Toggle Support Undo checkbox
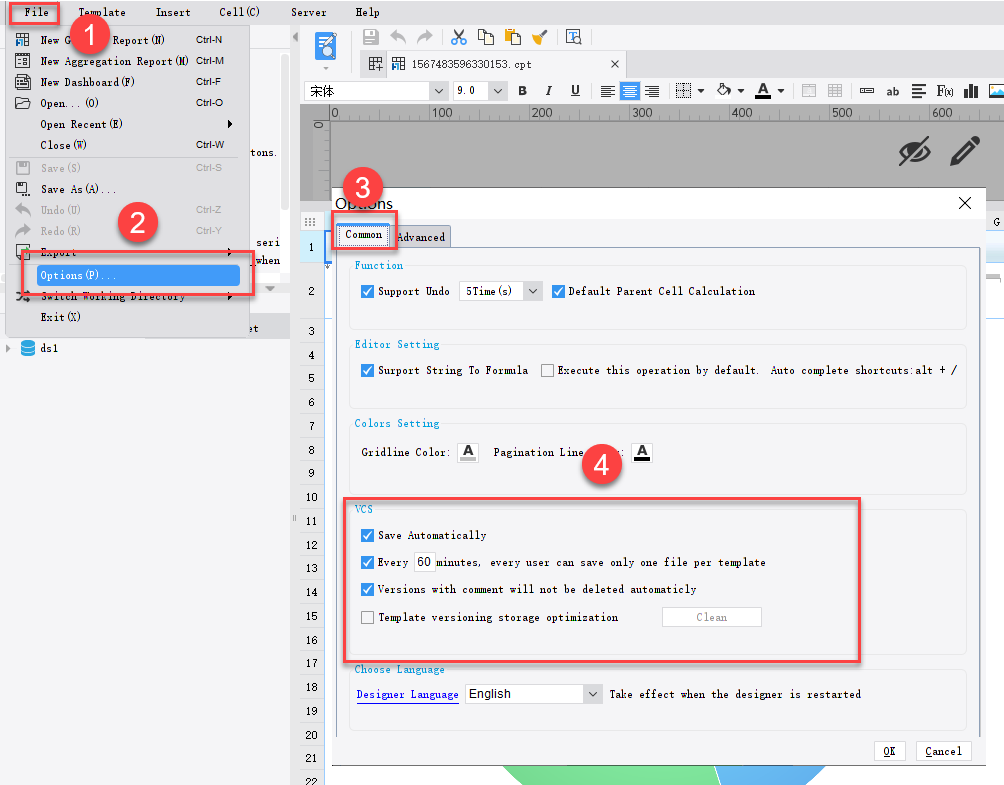 (x=368, y=291)
